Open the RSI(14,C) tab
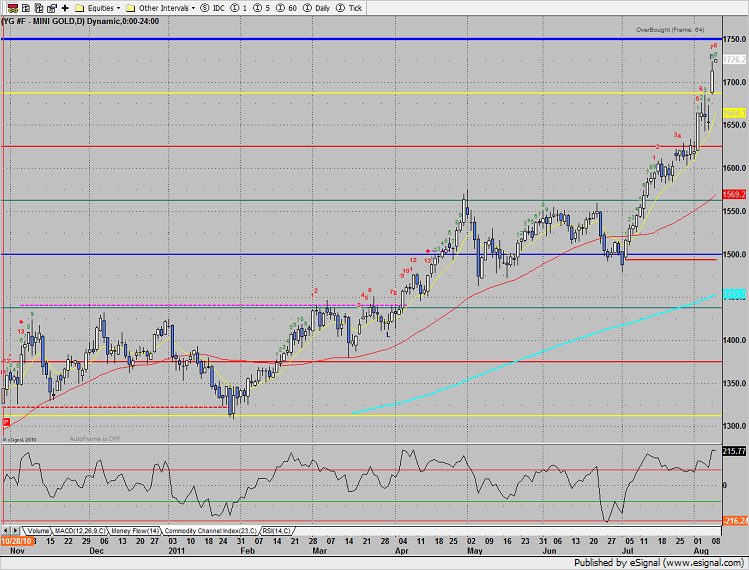The height and width of the screenshot is (570, 749). pos(277,531)
